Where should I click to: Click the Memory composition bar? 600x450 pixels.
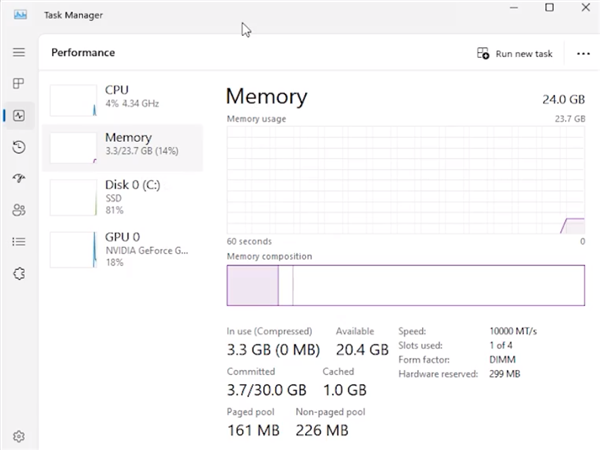(x=405, y=285)
